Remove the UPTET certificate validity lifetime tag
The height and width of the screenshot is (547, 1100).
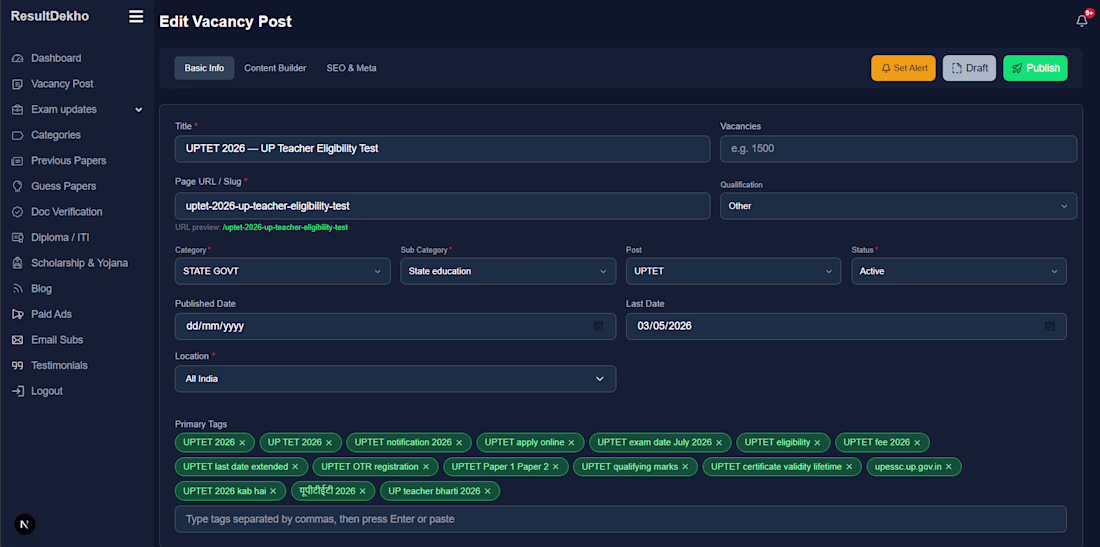(849, 466)
